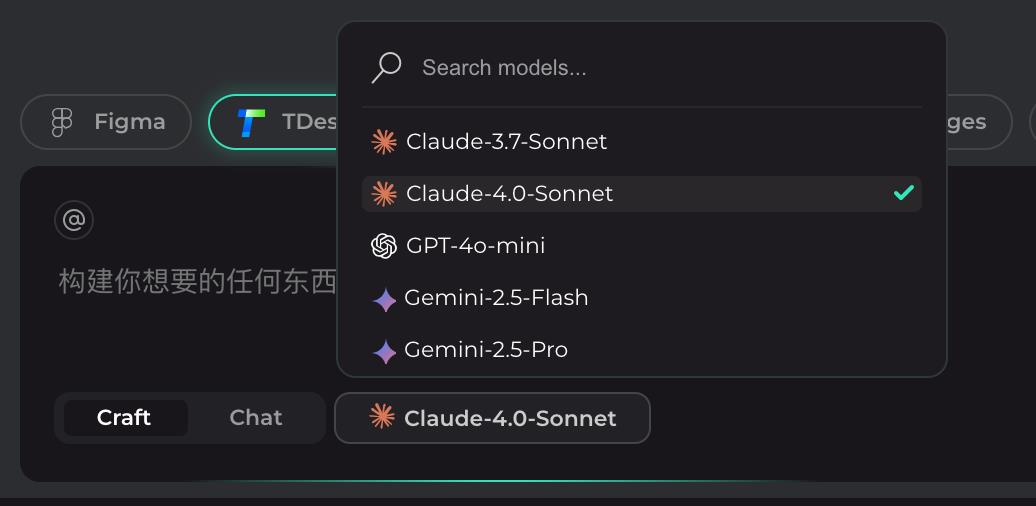Image resolution: width=1036 pixels, height=506 pixels.
Task: Switch to Chat mode
Action: click(256, 417)
